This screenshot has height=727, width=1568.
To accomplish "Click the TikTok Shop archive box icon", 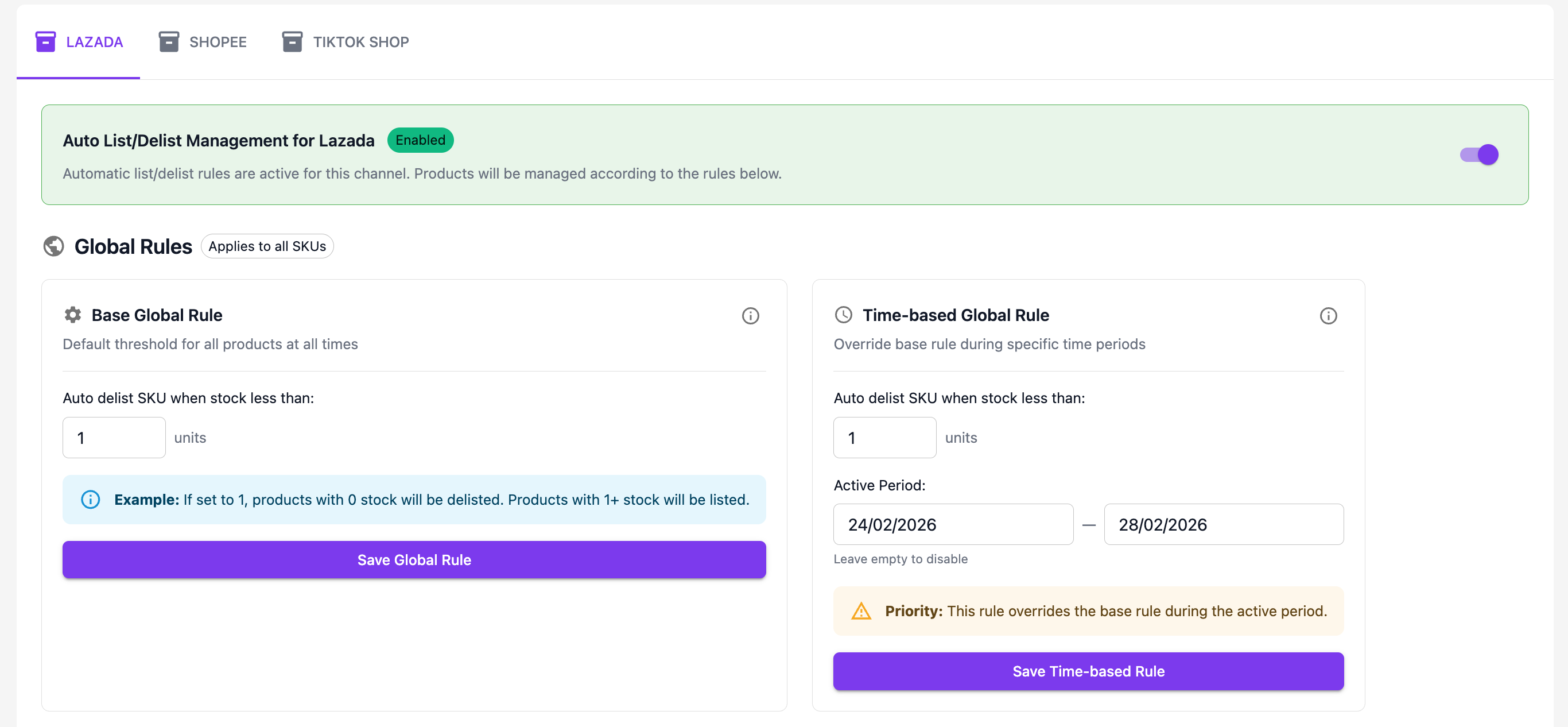I will coord(292,41).
